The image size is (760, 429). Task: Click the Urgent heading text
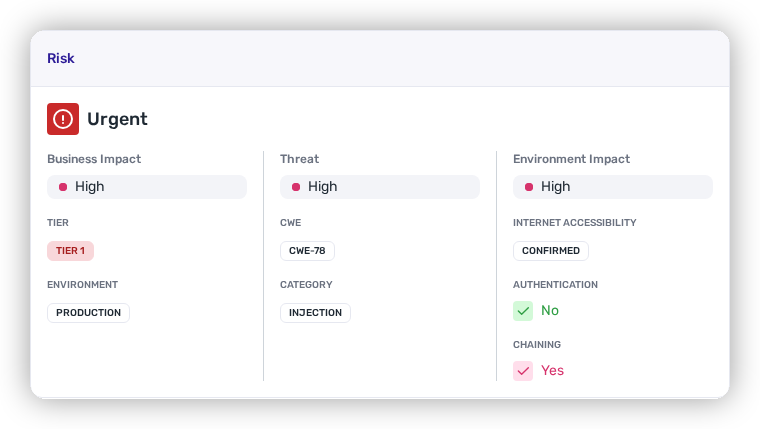click(117, 119)
